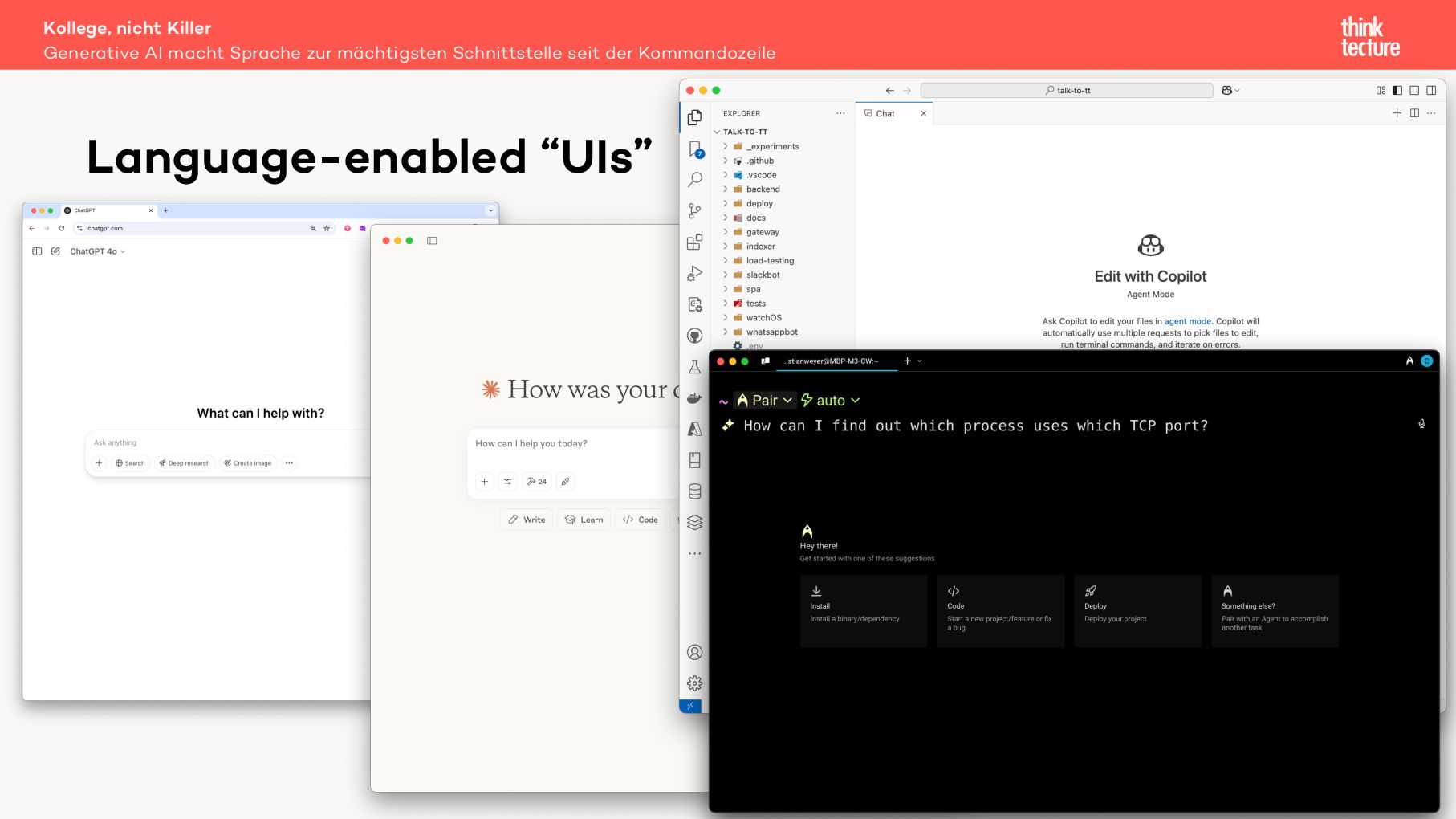The image size is (1456, 819).
Task: Click the Code suggestion button in Claude
Action: (x=640, y=520)
